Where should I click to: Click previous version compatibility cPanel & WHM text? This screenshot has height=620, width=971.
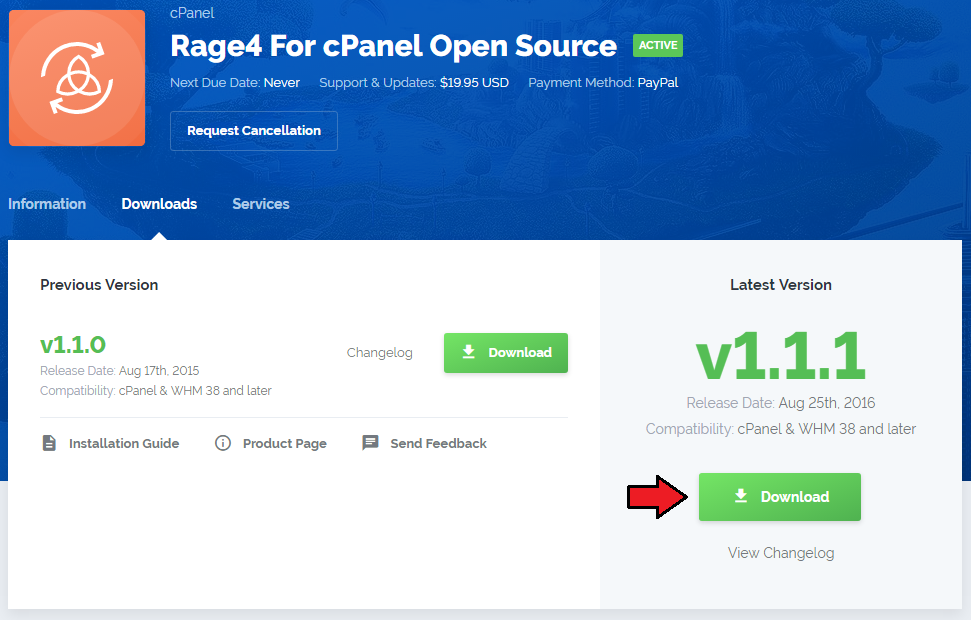[x=195, y=390]
